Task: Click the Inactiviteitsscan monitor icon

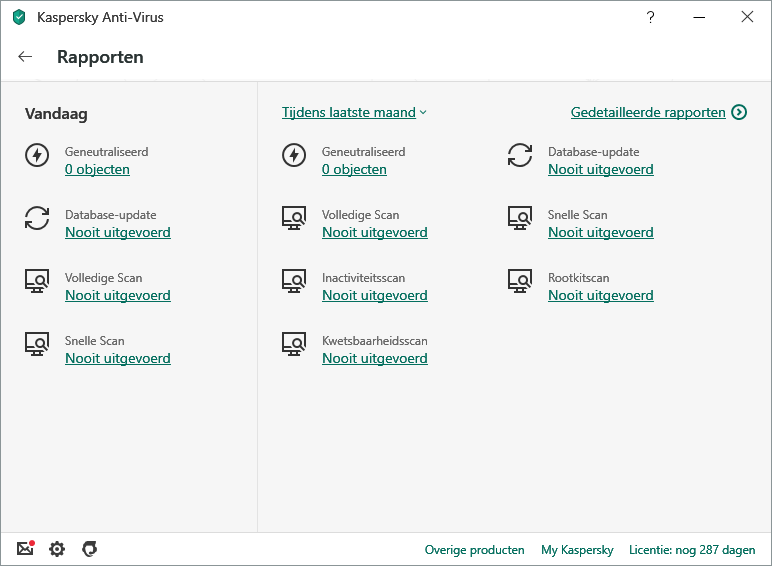Action: click(294, 281)
